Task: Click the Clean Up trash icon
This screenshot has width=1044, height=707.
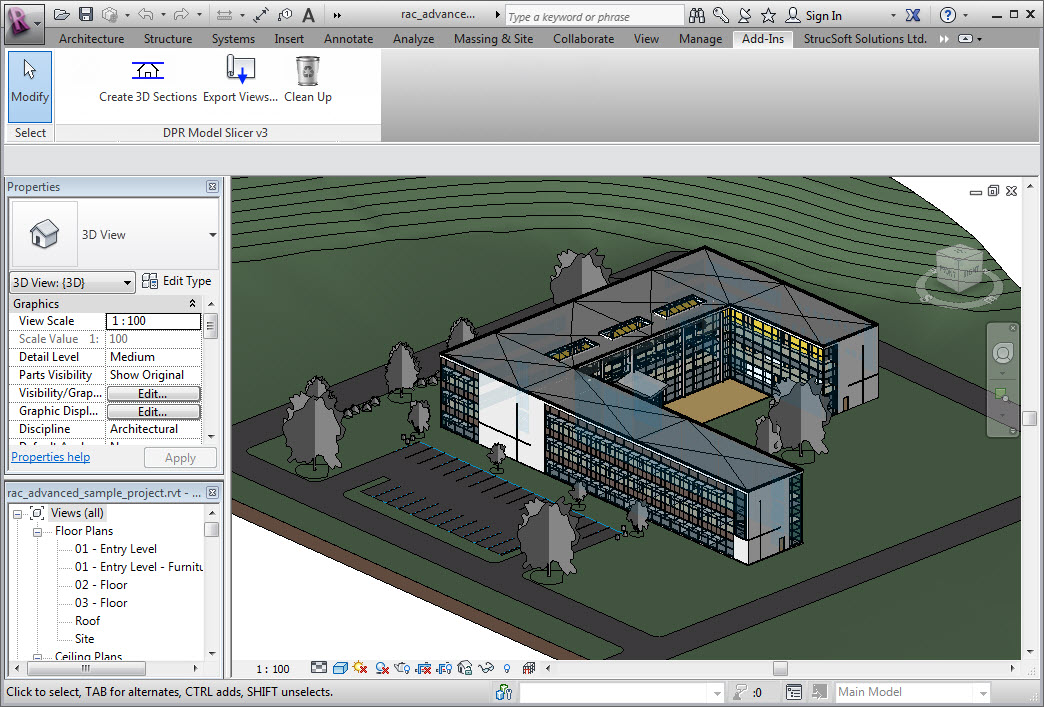Action: pos(307,71)
